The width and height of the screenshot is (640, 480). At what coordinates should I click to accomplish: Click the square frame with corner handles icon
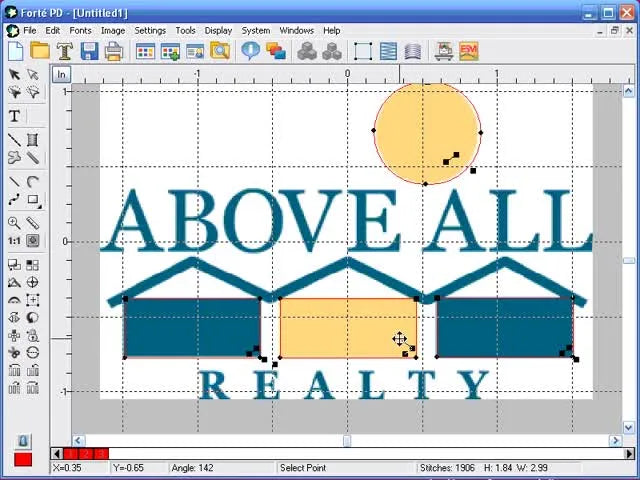pos(363,51)
